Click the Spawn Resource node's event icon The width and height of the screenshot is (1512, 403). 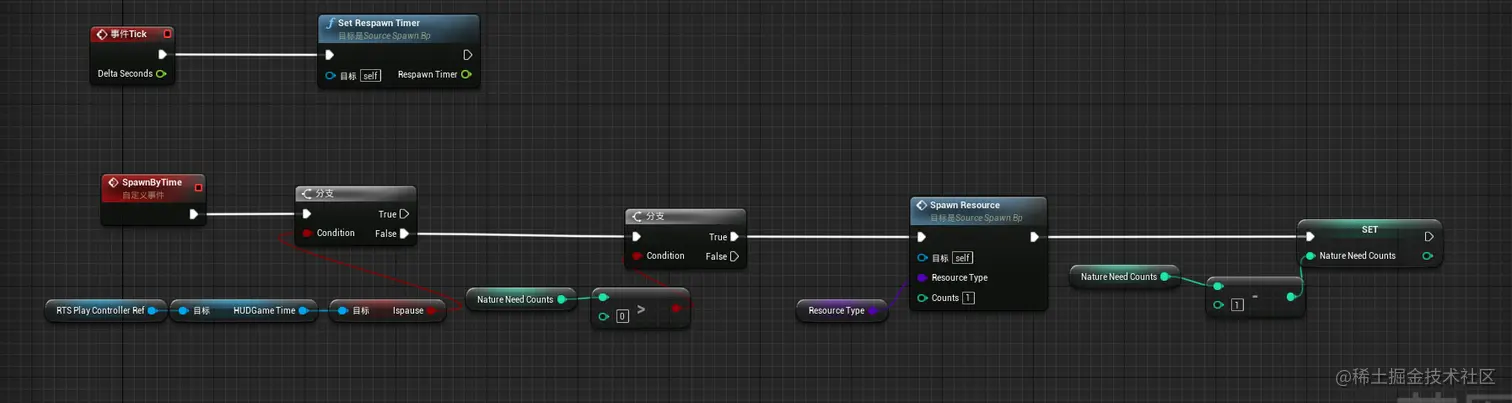coord(922,205)
